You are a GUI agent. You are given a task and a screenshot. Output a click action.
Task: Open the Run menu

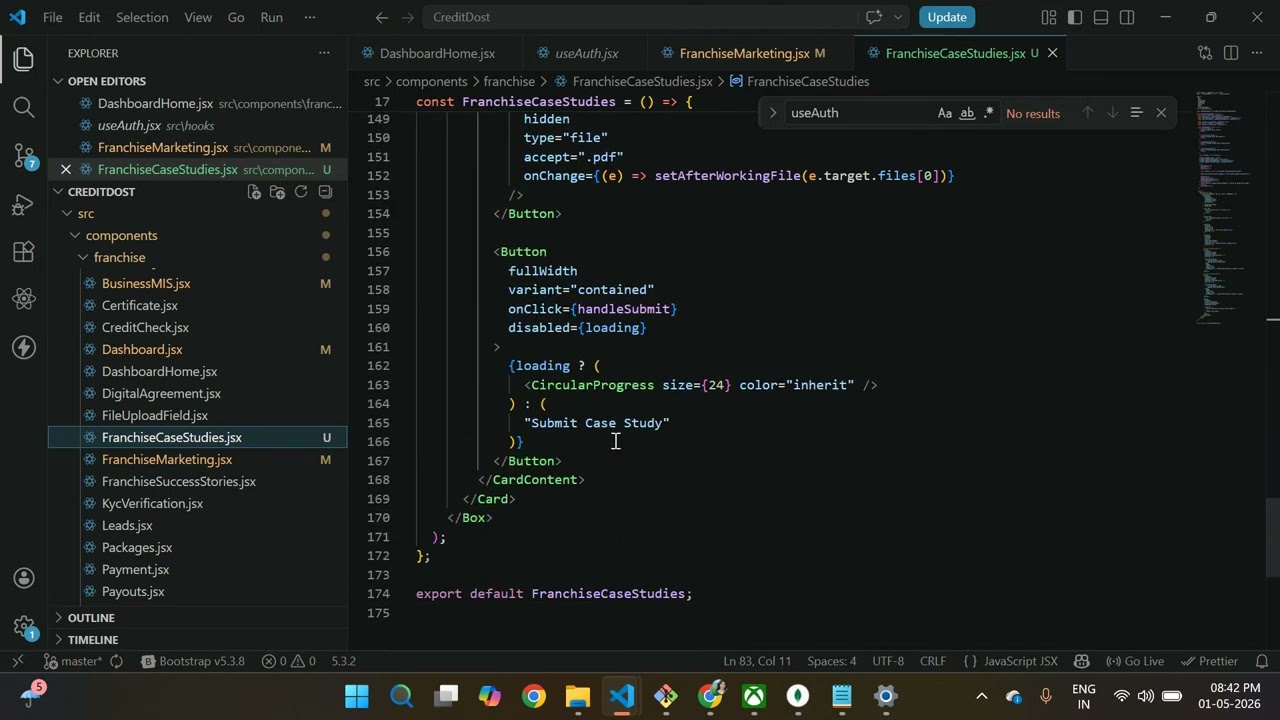pyautogui.click(x=271, y=17)
